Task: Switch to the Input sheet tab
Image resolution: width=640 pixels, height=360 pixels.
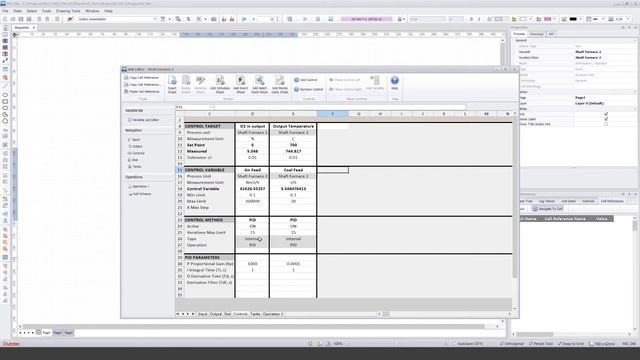Action: (x=202, y=314)
